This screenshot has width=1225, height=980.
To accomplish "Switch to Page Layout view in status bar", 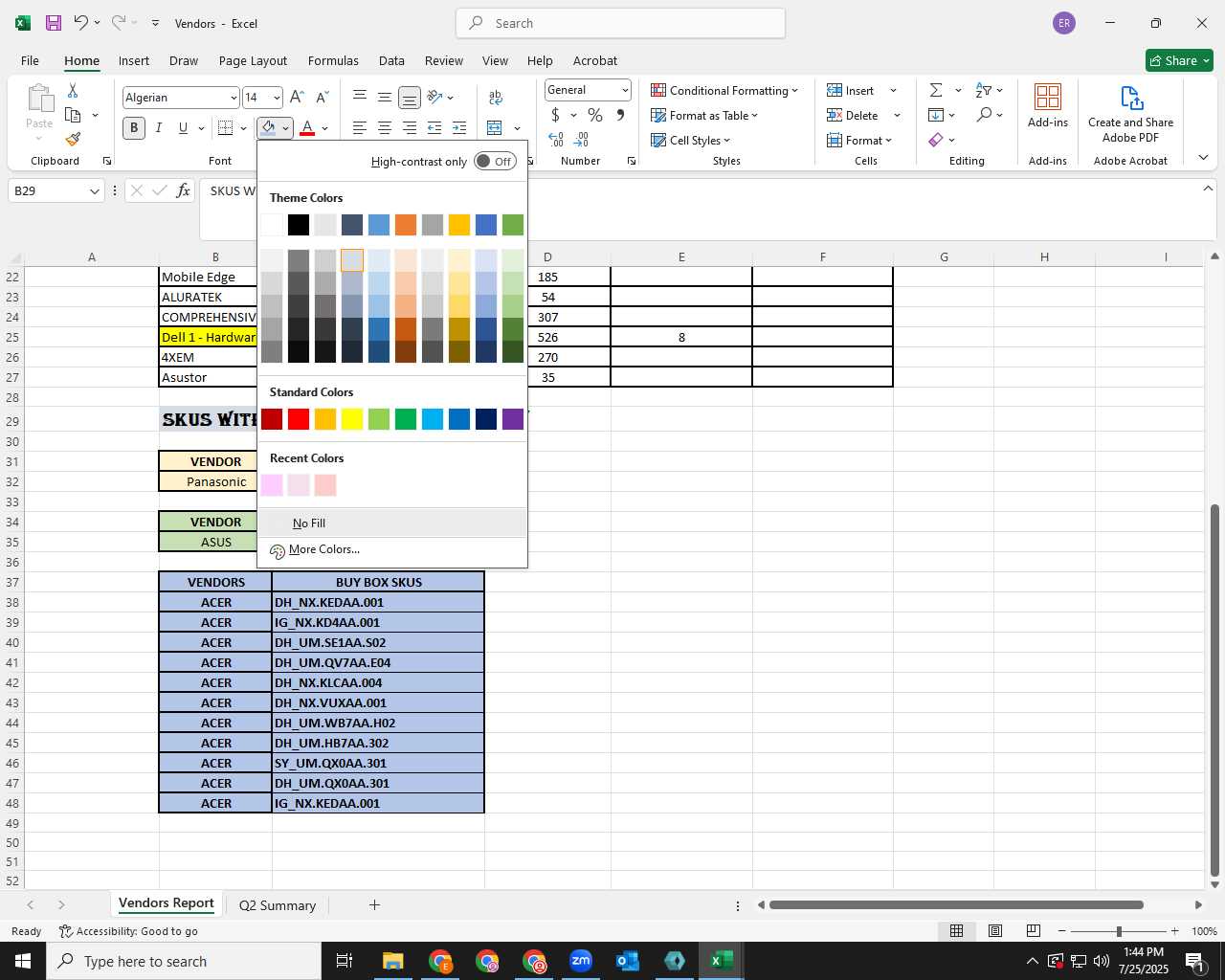I will pyautogui.click(x=995, y=930).
